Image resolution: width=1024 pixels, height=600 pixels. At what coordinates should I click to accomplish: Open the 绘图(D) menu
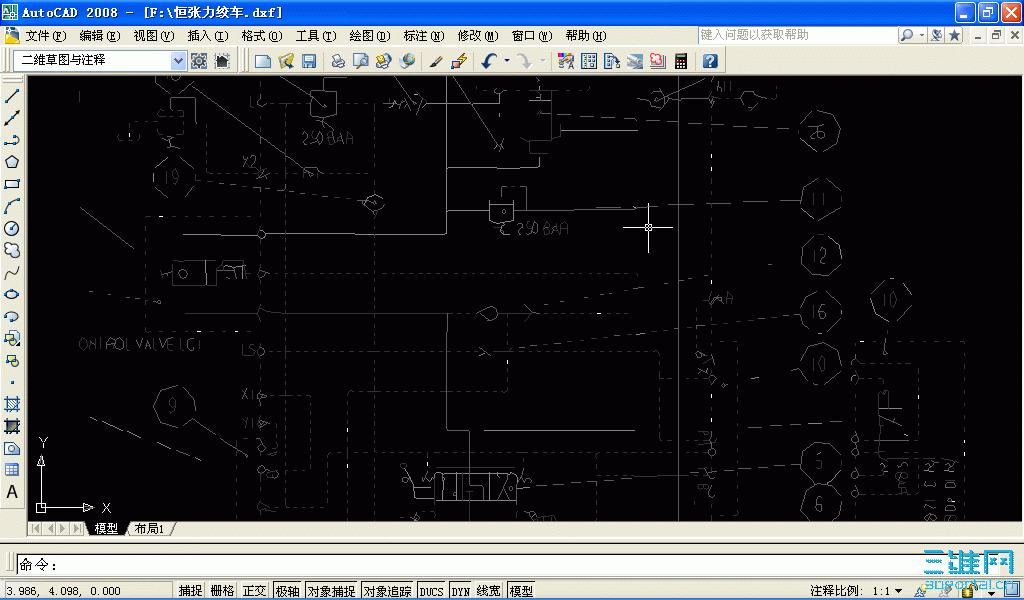[370, 36]
